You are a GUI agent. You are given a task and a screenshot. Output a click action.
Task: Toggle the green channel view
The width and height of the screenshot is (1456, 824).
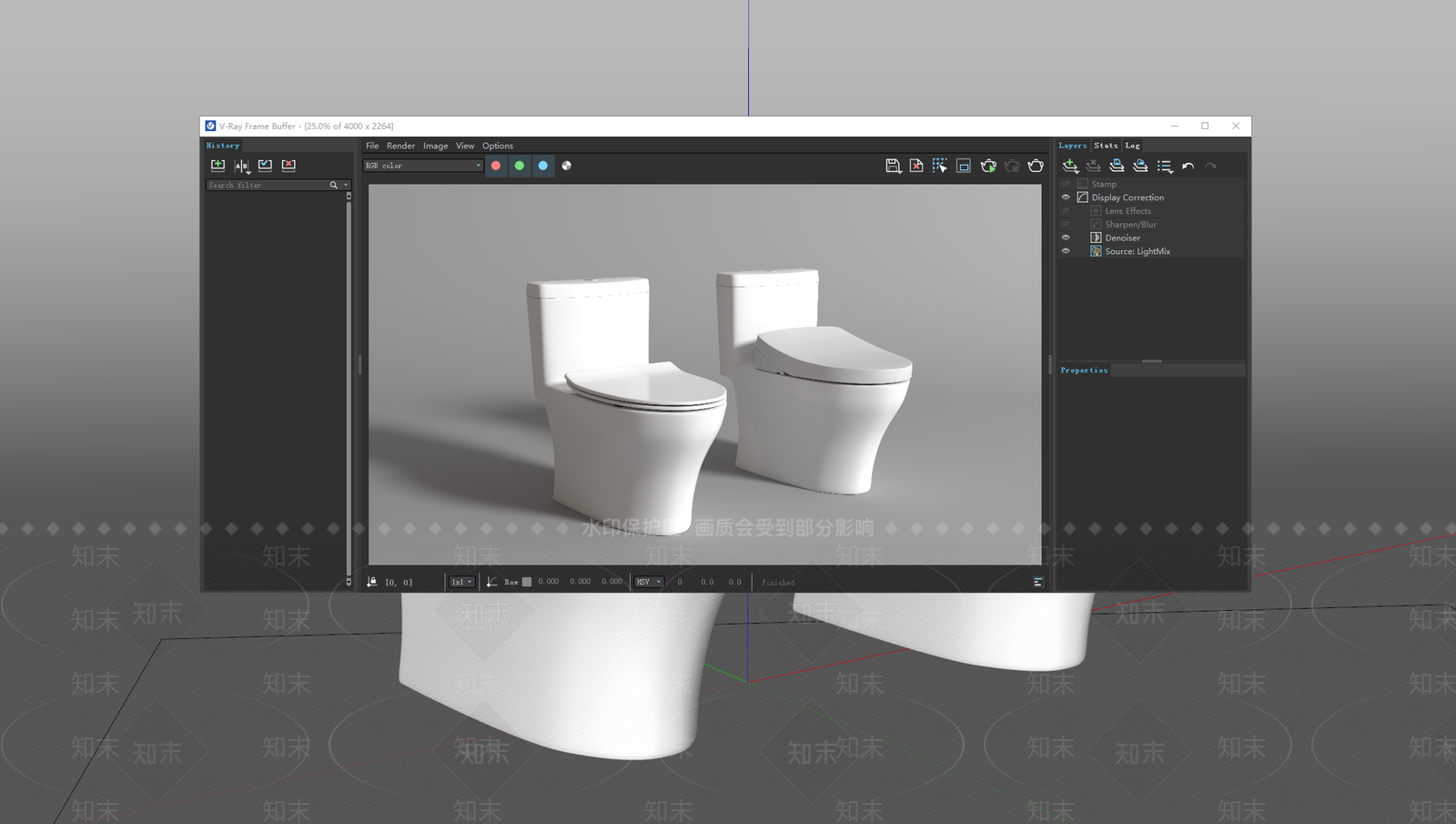click(x=520, y=166)
